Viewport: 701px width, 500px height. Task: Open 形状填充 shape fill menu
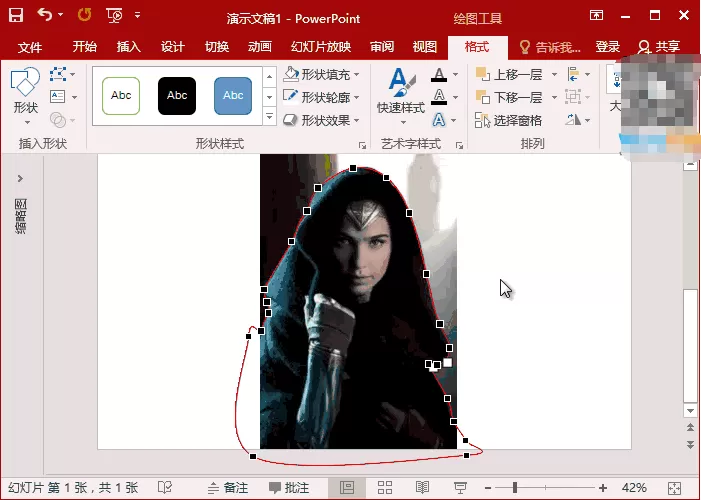click(321, 74)
